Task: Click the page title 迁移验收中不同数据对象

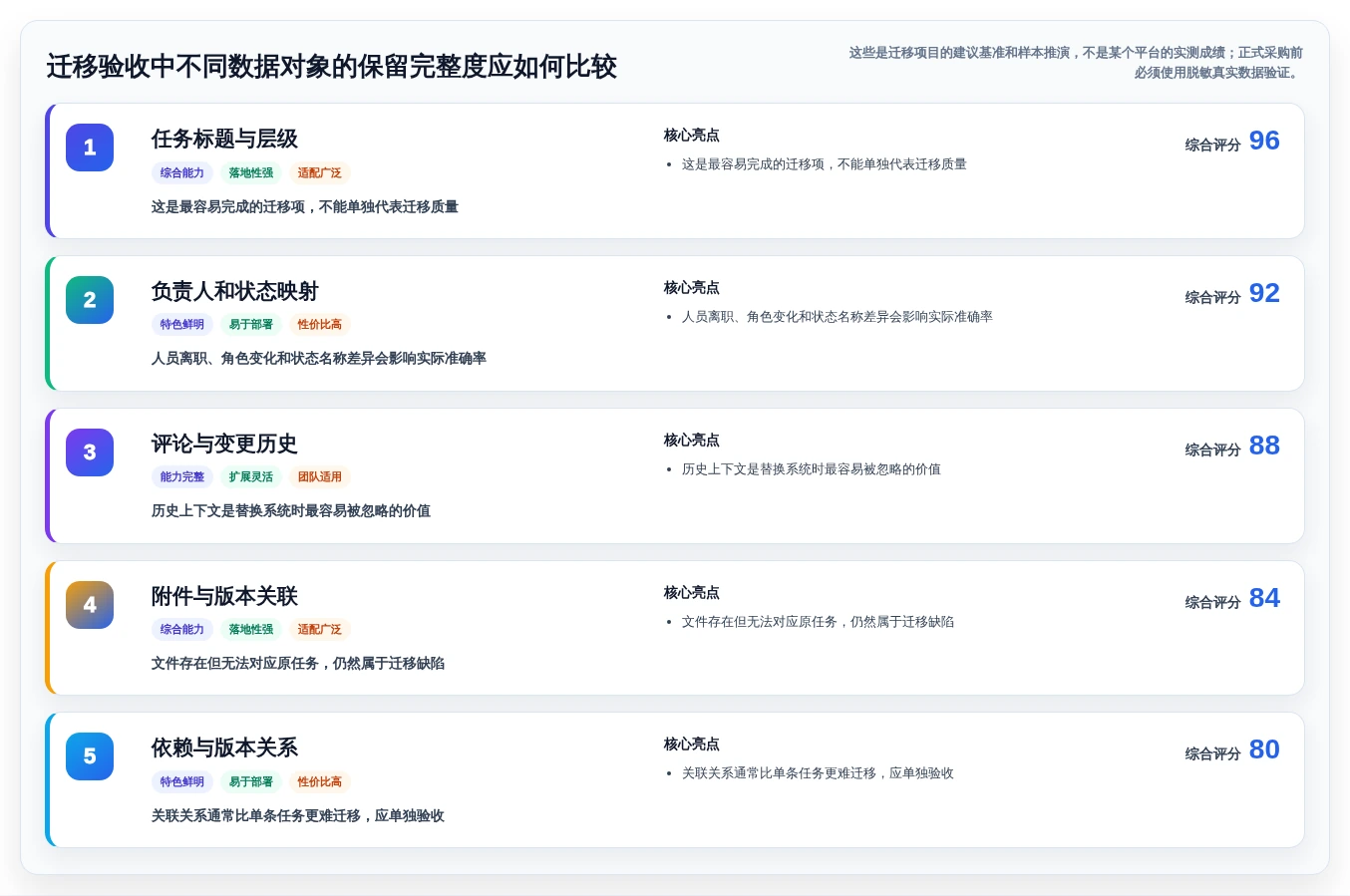Action: click(x=331, y=67)
